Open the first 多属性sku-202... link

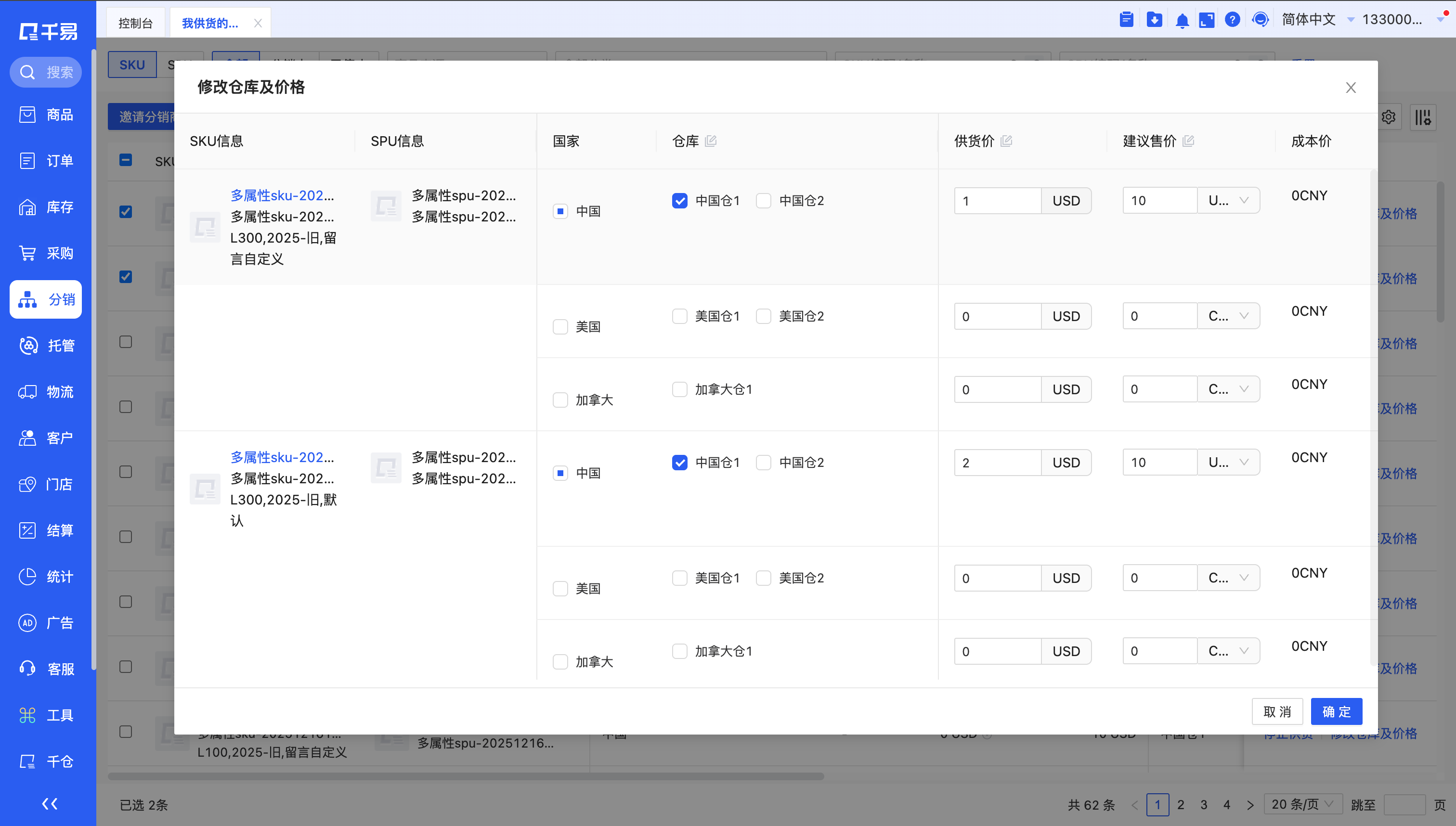[x=282, y=195]
